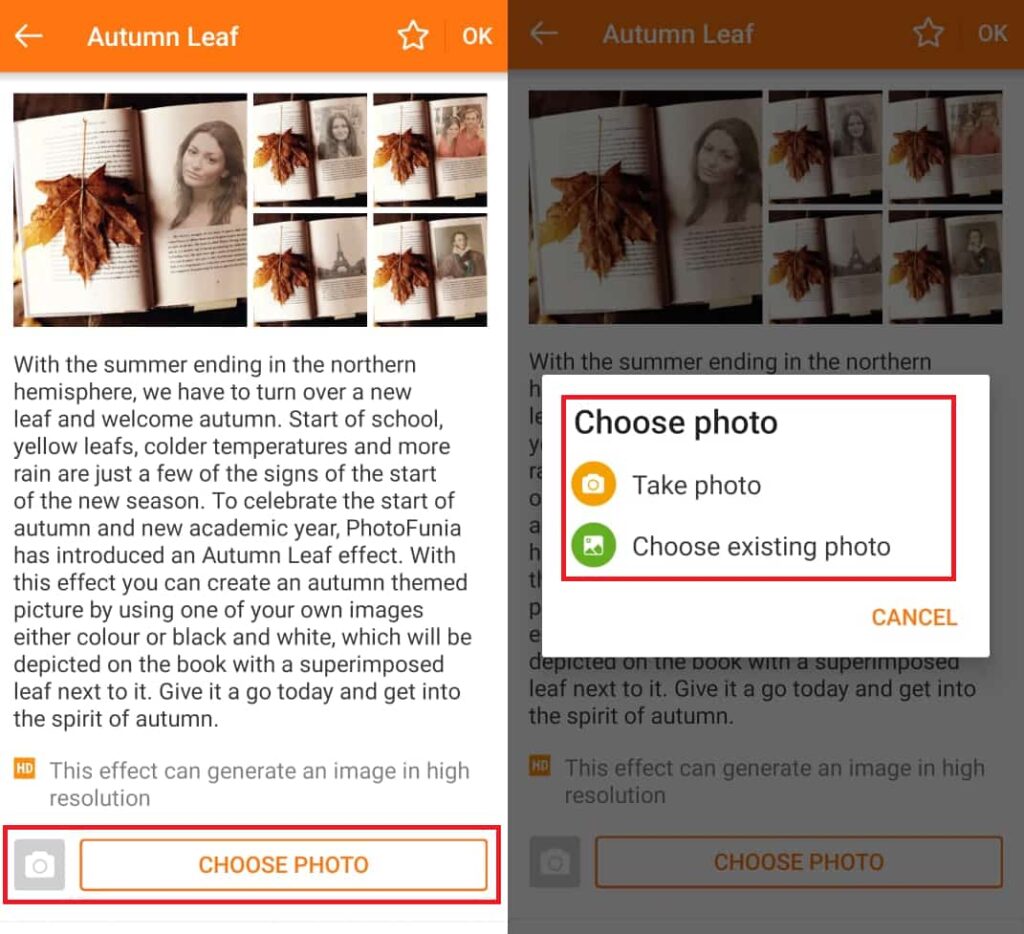The width and height of the screenshot is (1024, 934).
Task: Tap the dimmed back arrow on right screen
Action: point(544,33)
